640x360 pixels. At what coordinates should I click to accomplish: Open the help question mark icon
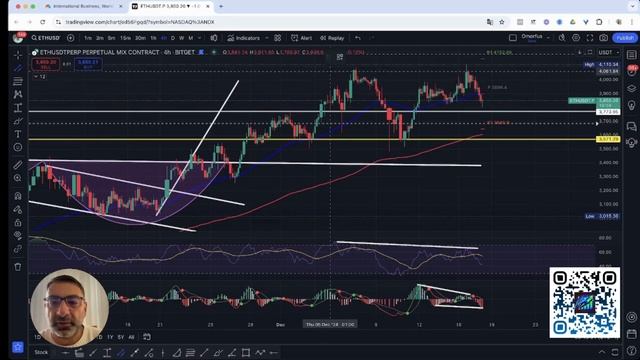[x=631, y=350]
